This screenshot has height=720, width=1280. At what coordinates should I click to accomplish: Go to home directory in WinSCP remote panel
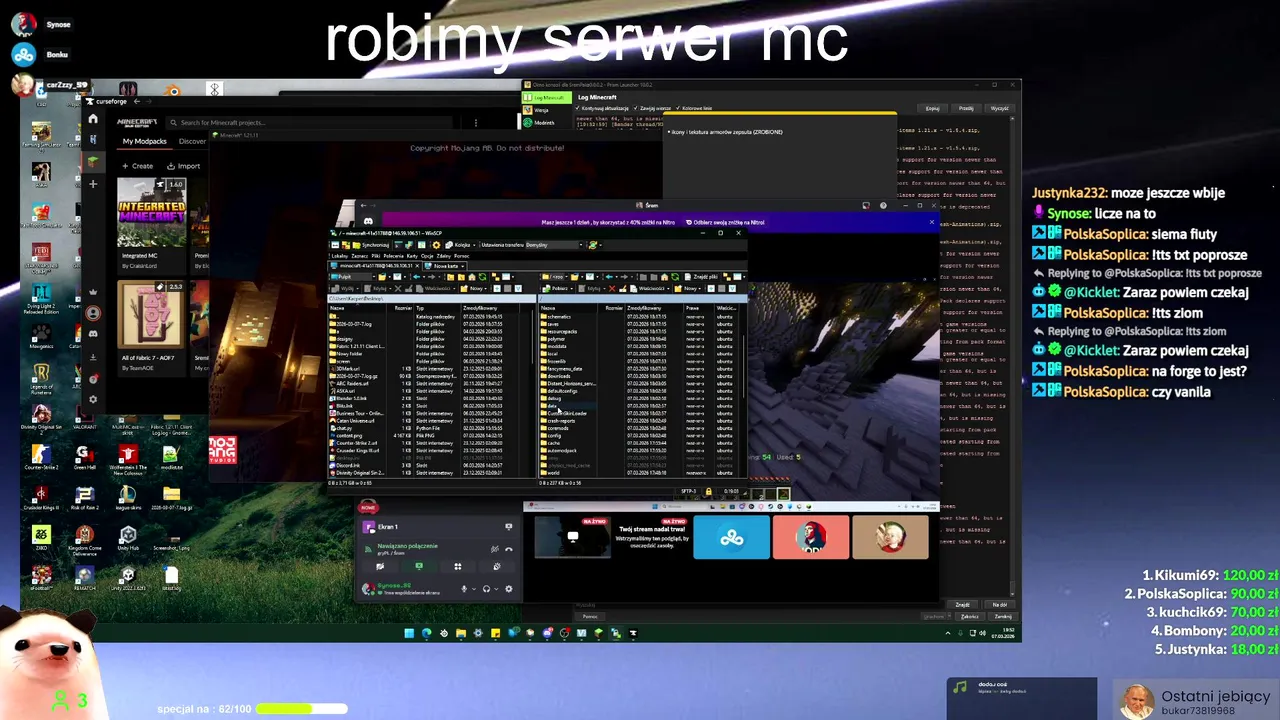click(664, 277)
